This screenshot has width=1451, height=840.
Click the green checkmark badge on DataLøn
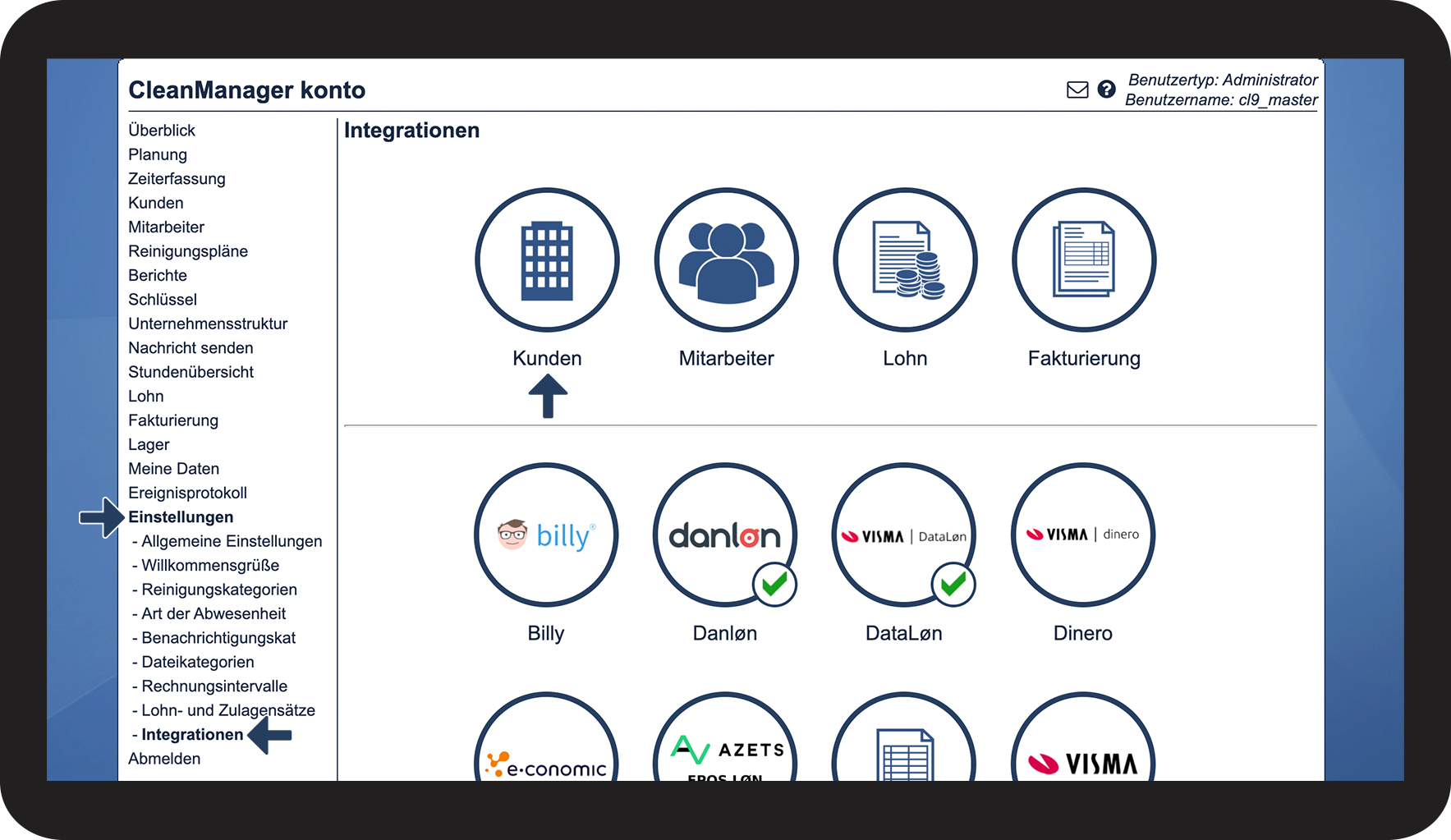point(953,585)
